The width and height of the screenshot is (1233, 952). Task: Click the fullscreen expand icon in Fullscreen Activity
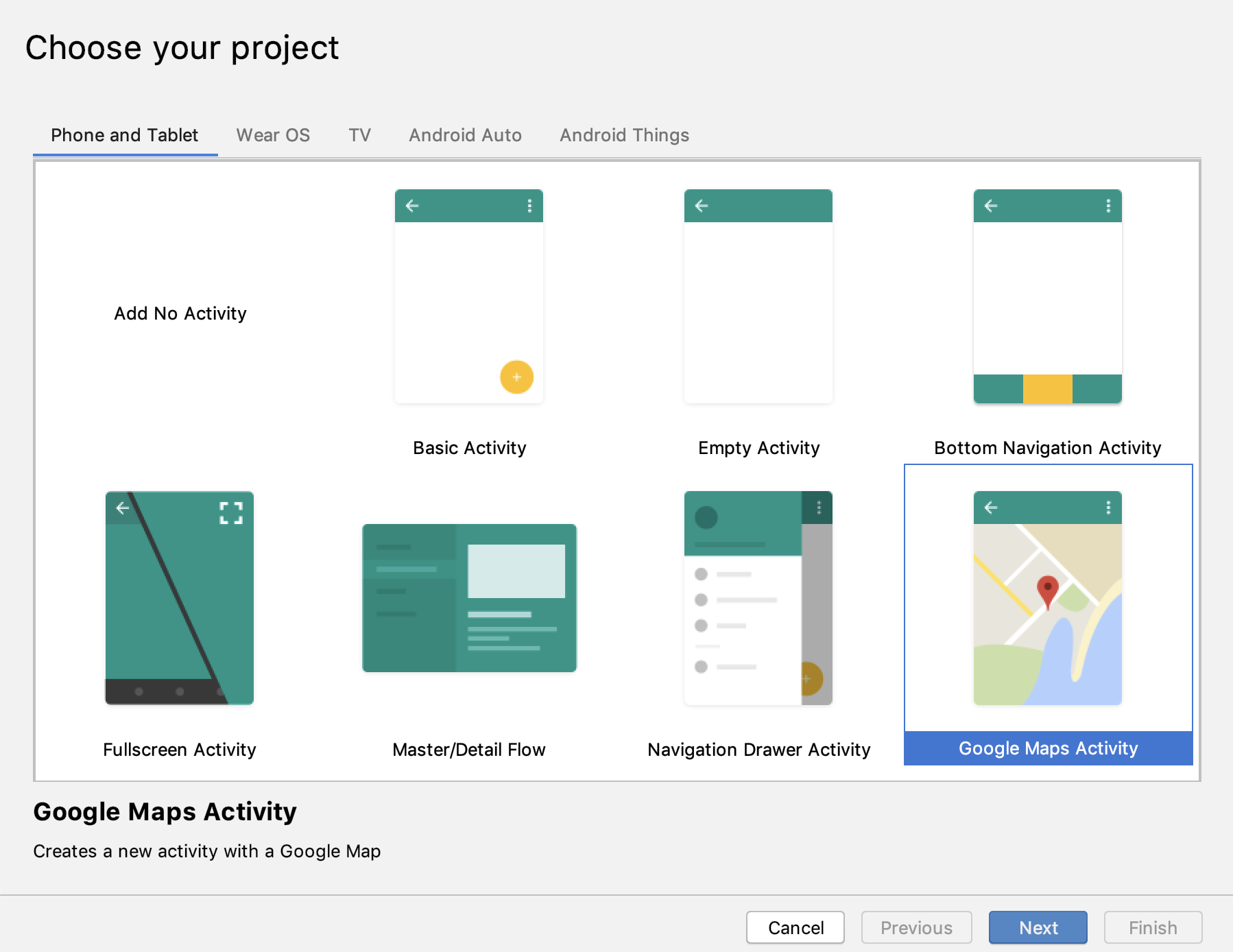pos(231,513)
